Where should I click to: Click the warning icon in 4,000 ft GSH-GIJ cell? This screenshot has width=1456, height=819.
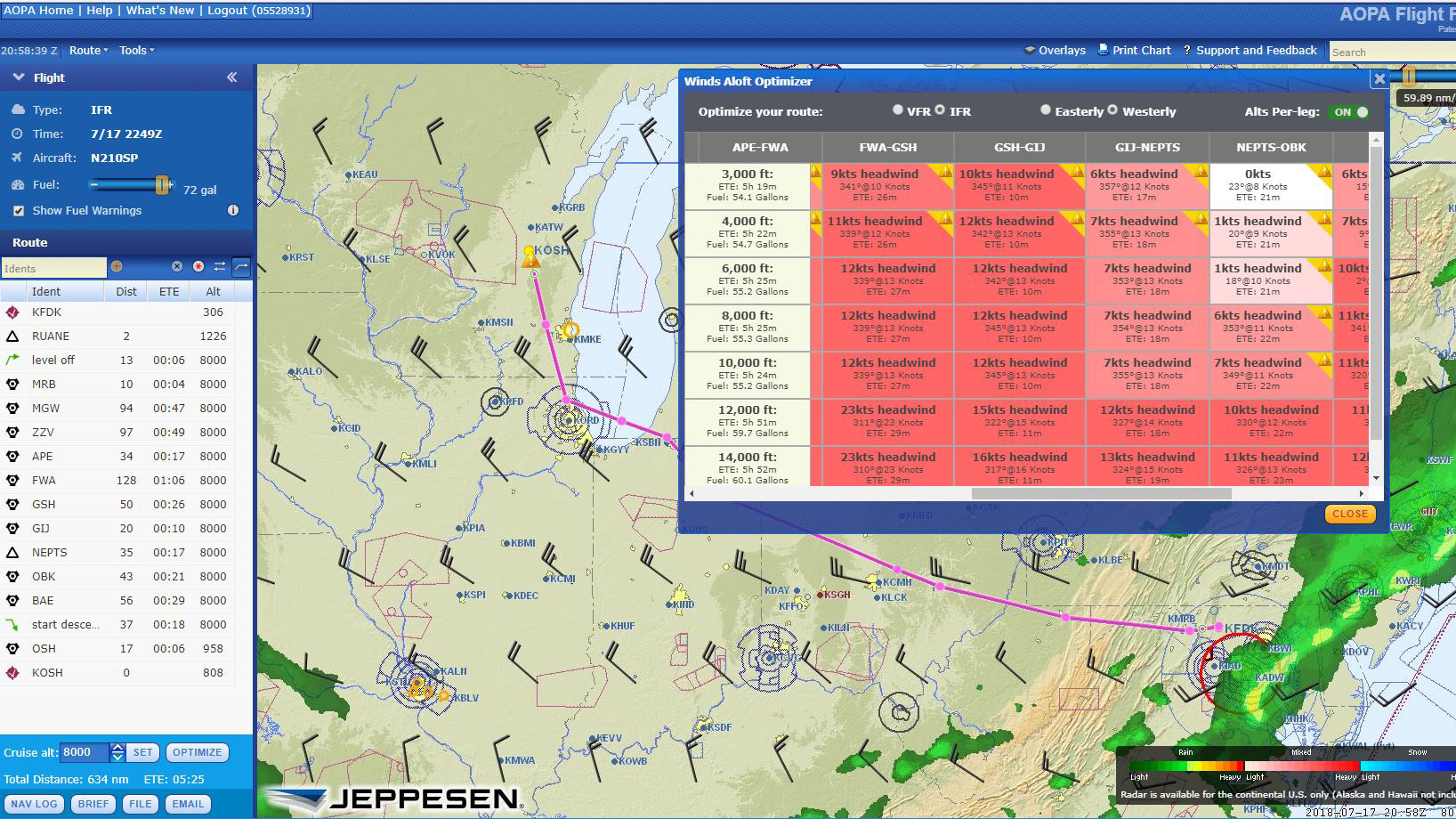tap(1076, 218)
